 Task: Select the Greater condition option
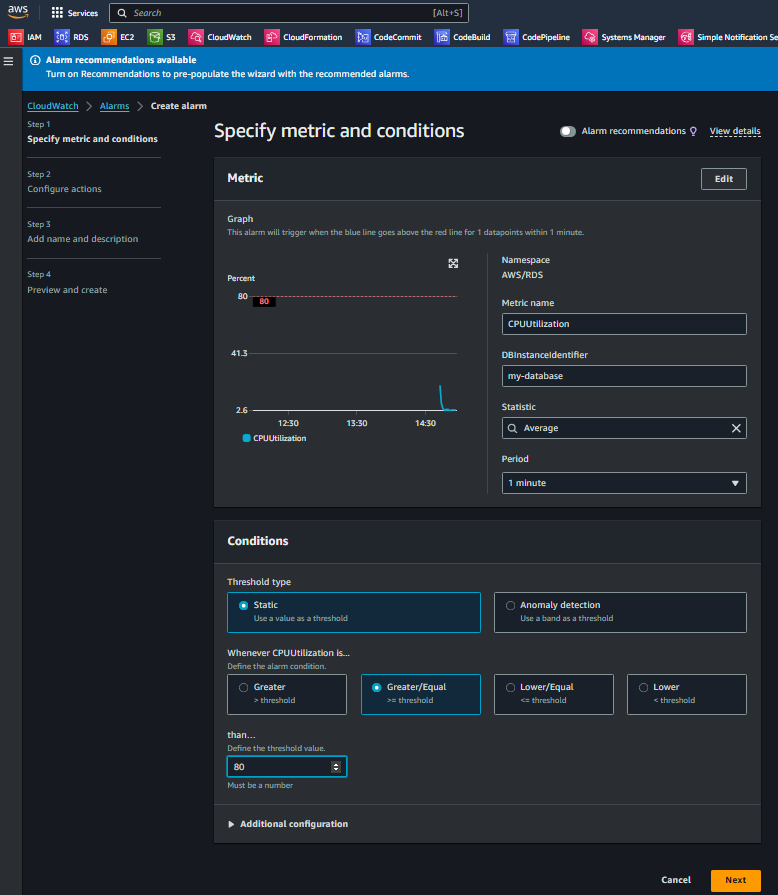coord(287,694)
